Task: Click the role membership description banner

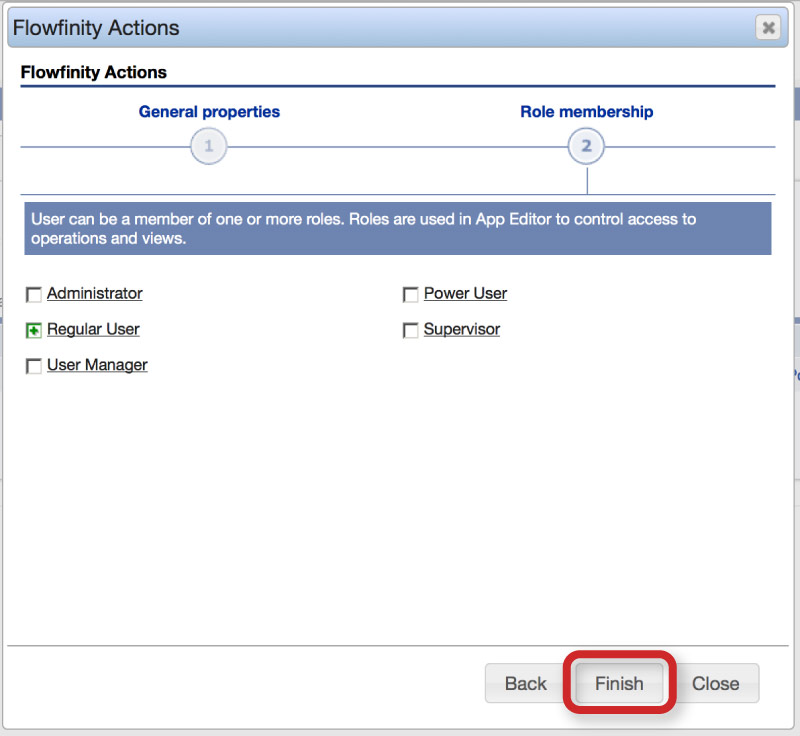Action: (x=398, y=229)
